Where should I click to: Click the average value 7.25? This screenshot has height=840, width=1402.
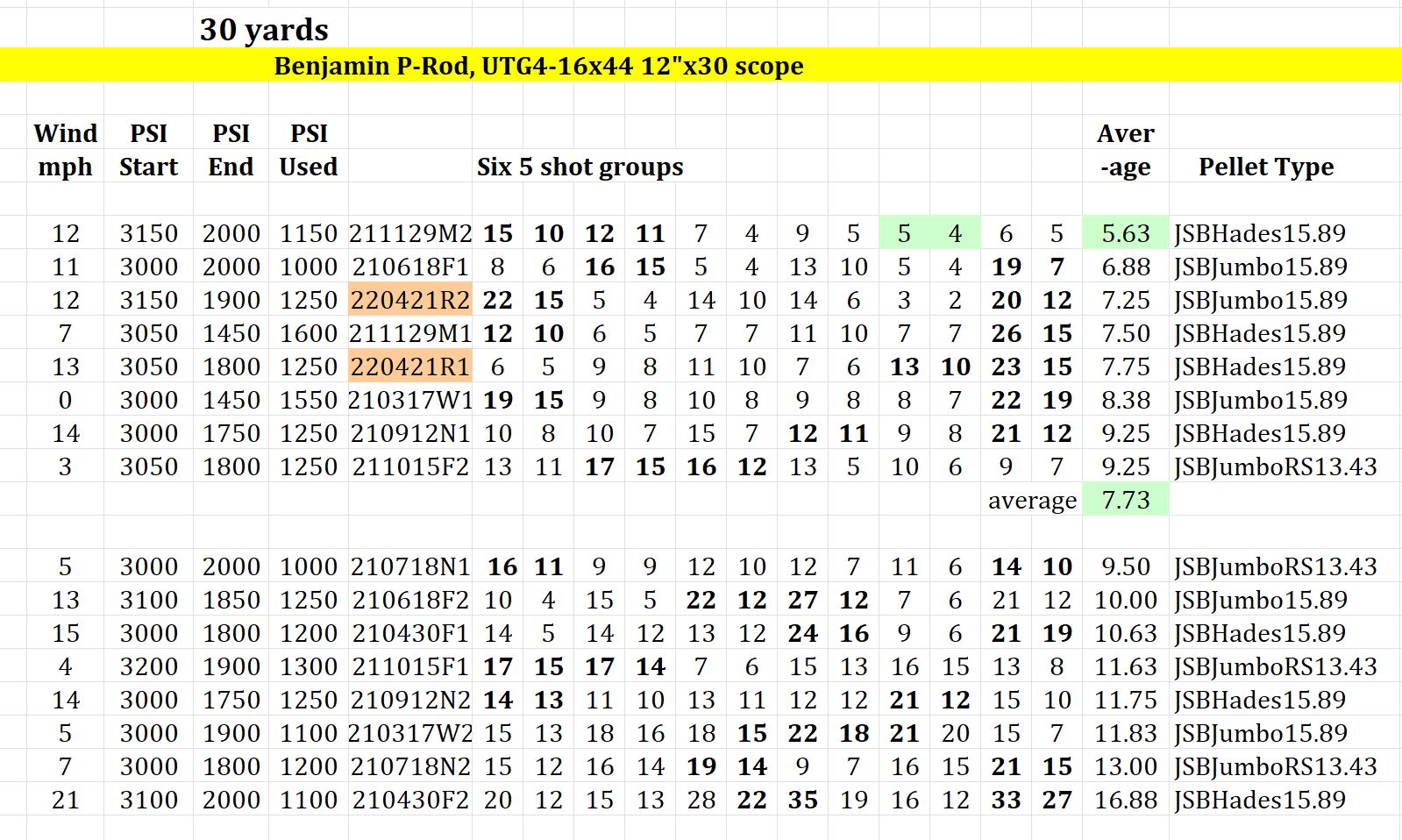(x=1126, y=300)
